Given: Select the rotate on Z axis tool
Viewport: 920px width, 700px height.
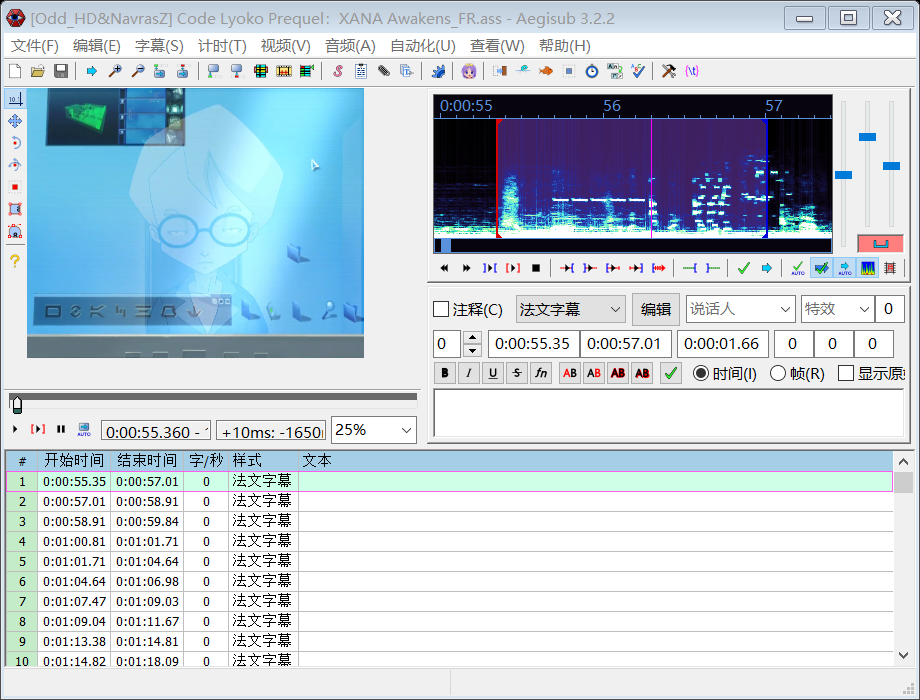Looking at the screenshot, I should pos(15,143).
